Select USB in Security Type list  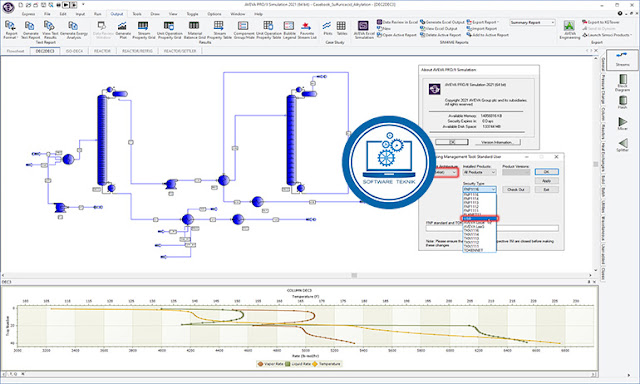[x=480, y=219]
